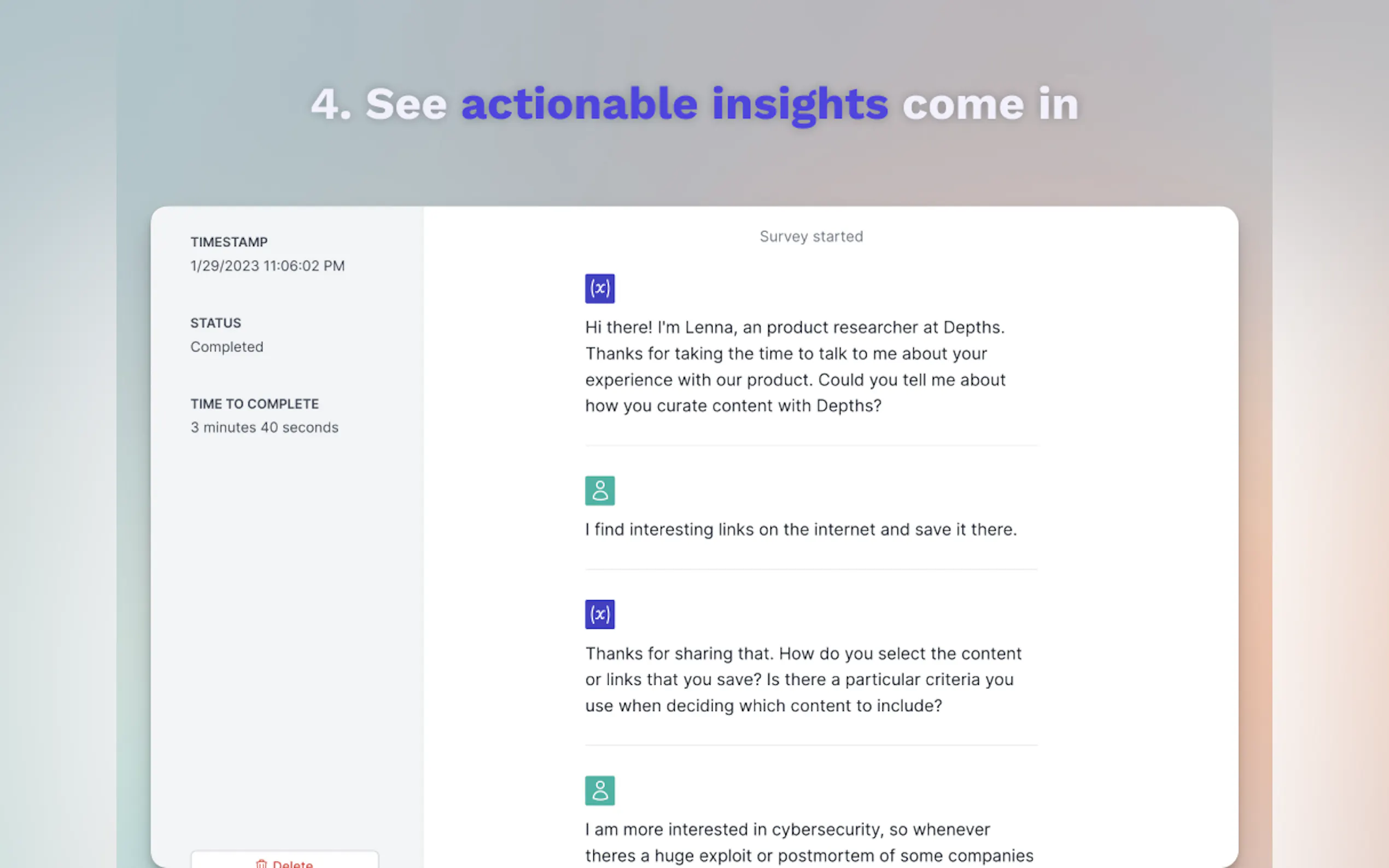Viewport: 1389px width, 868px height.
Task: Click Lenna's bot avatar above the greeting message
Action: click(599, 288)
